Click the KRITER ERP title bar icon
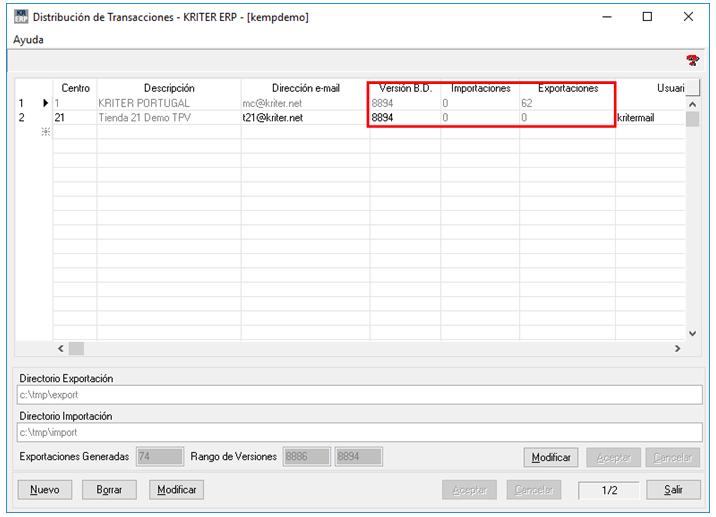The height and width of the screenshot is (517, 716). coord(19,17)
